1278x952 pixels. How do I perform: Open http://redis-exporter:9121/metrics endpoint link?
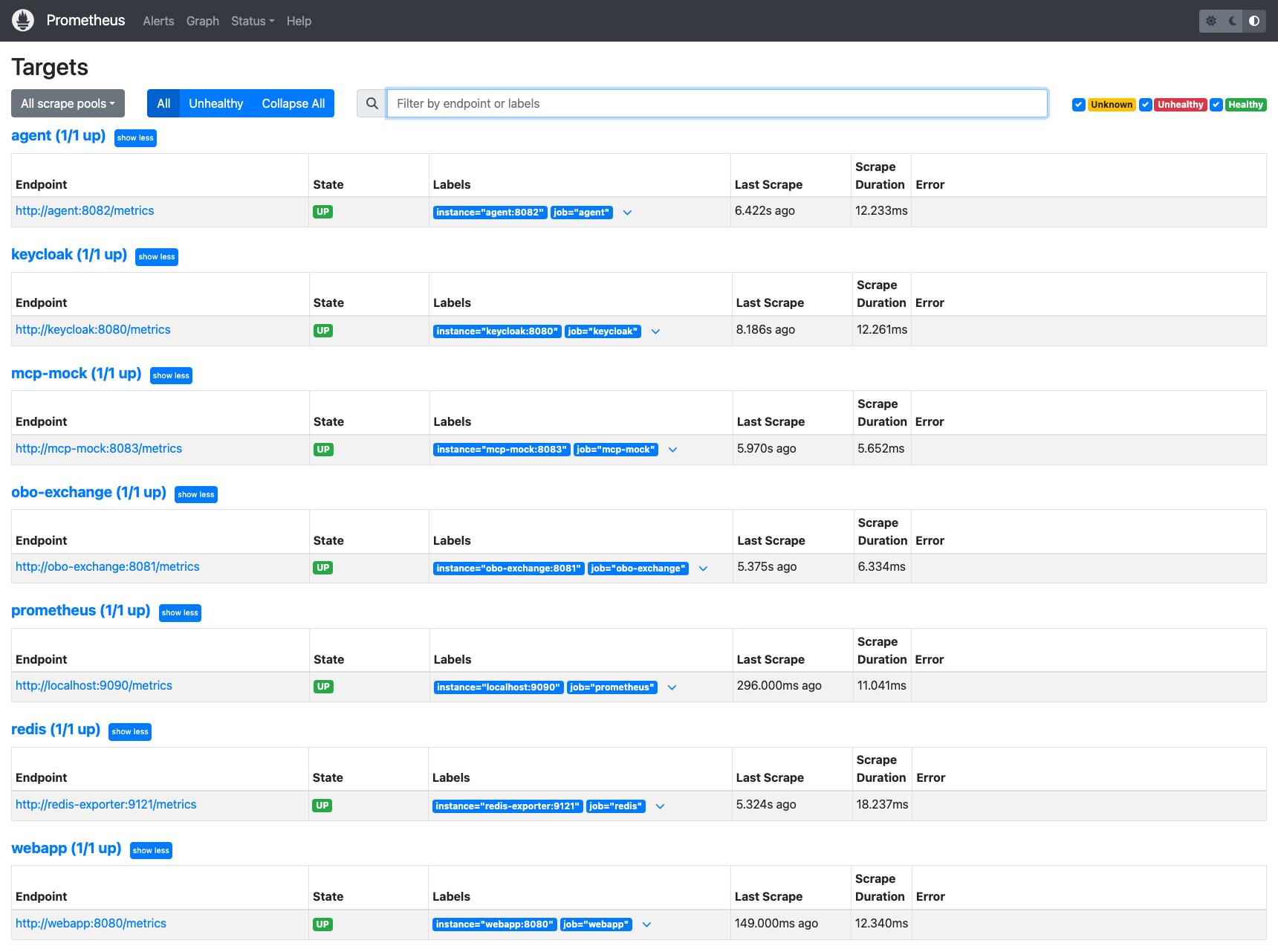pos(106,804)
